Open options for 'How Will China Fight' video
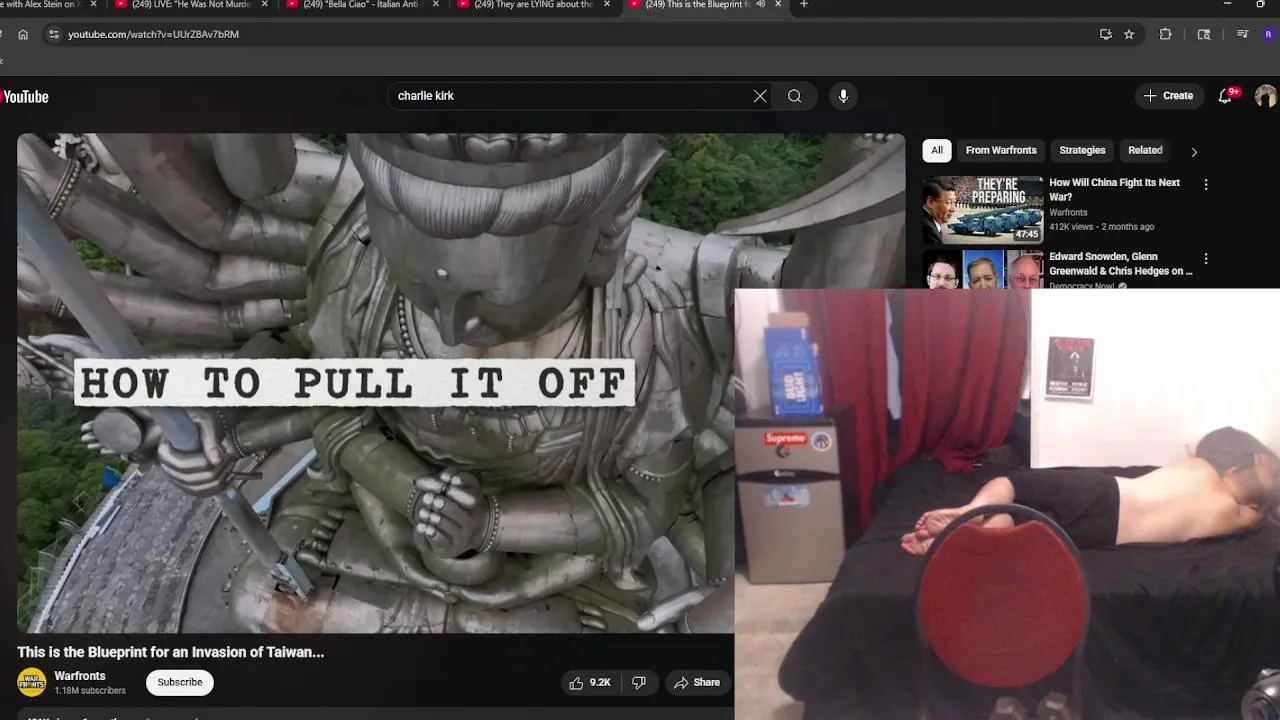Image resolution: width=1280 pixels, height=720 pixels. 1206,185
